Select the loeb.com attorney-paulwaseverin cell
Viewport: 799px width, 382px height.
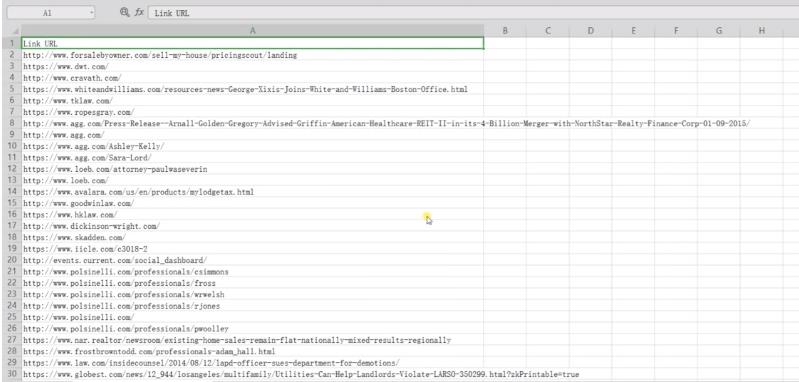[252, 169]
